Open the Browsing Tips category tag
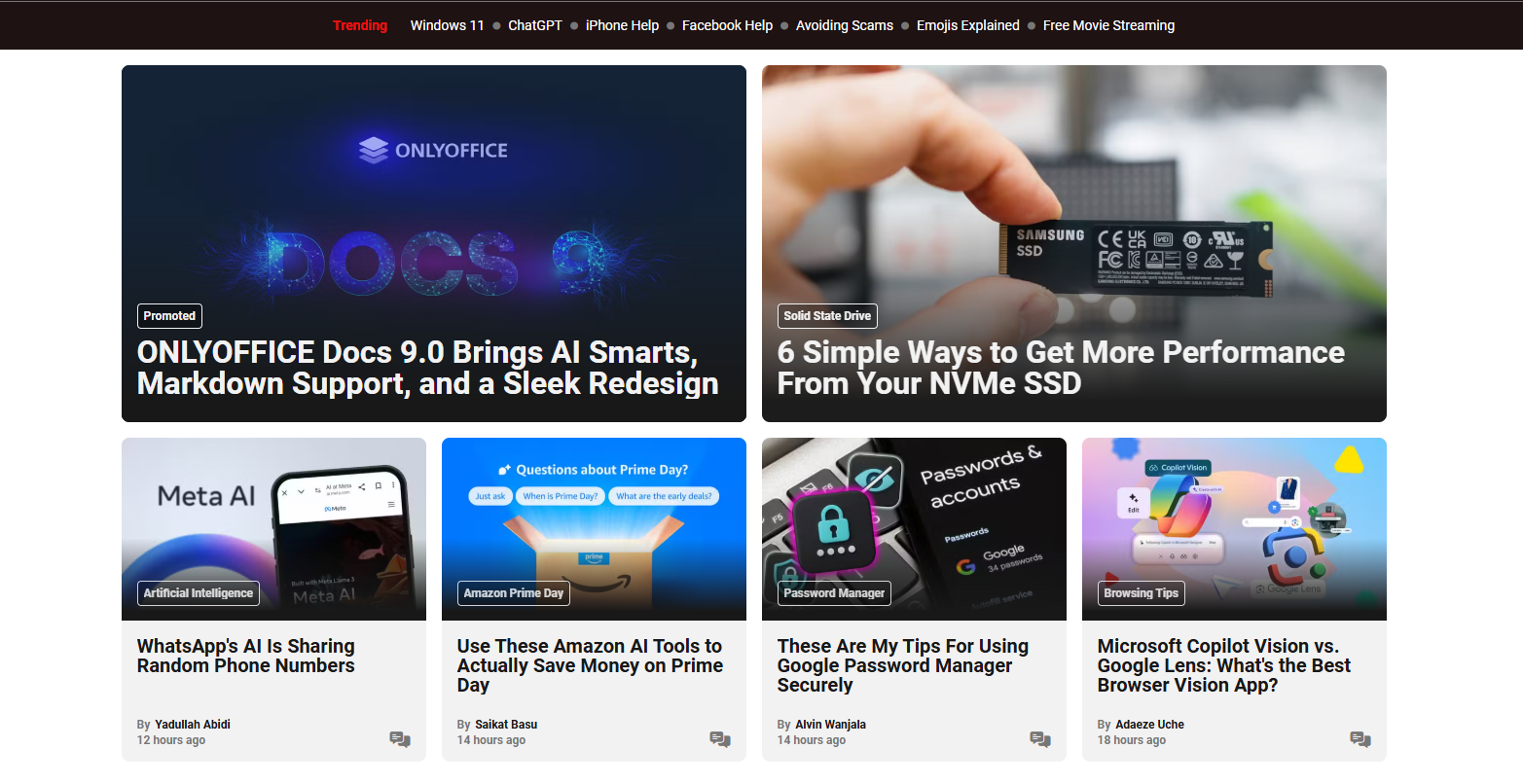Image resolution: width=1523 pixels, height=784 pixels. pos(1141,593)
